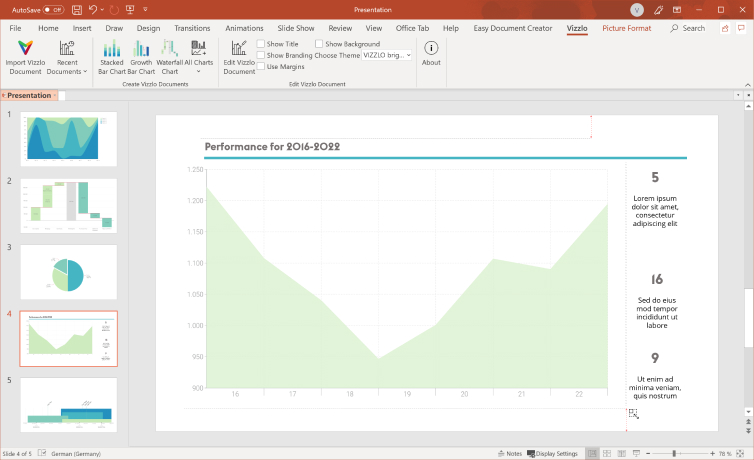Select the Presentation document tab
Screen dimensions: 754x460
coord(29,95)
